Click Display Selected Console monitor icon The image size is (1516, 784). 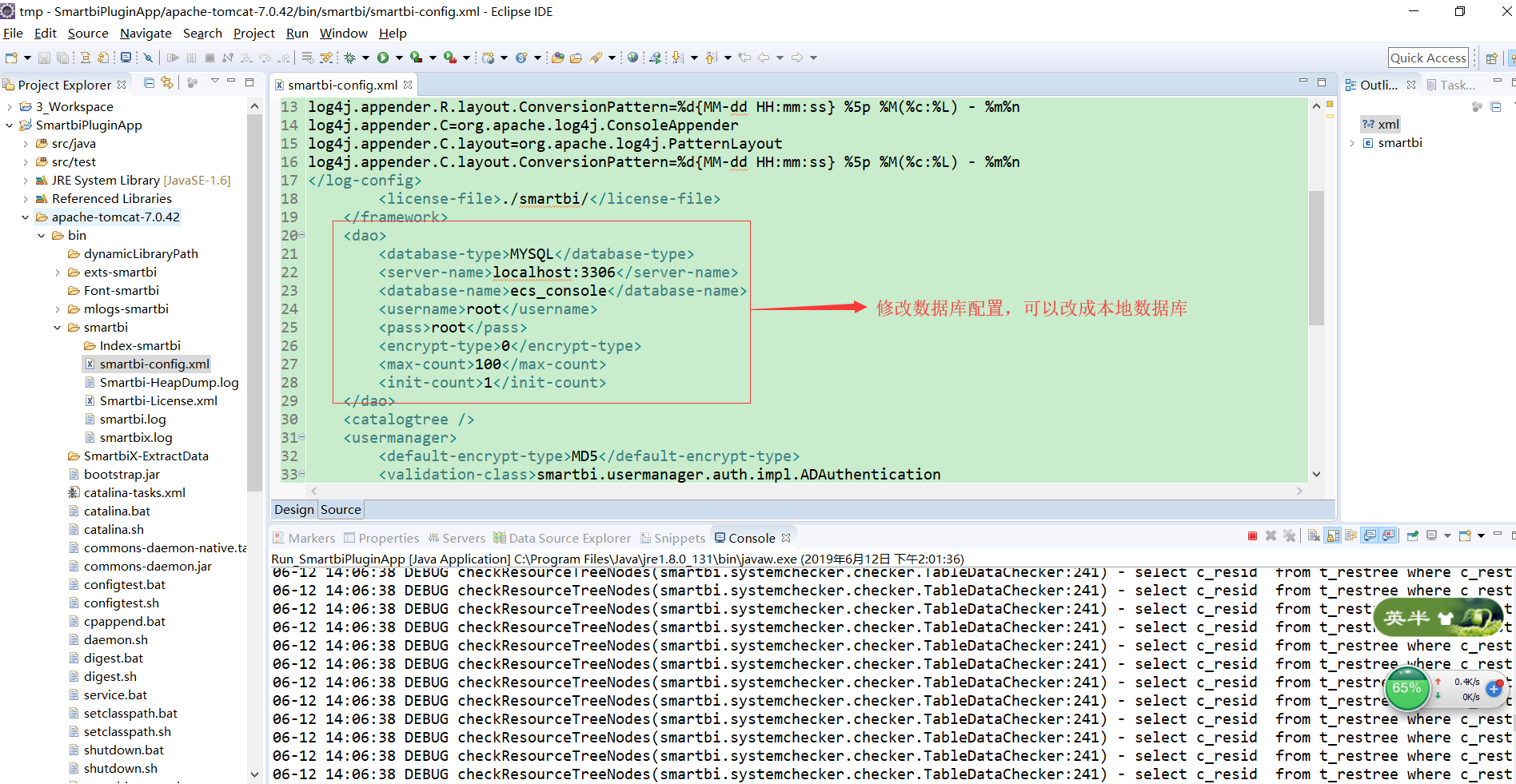tap(1432, 536)
